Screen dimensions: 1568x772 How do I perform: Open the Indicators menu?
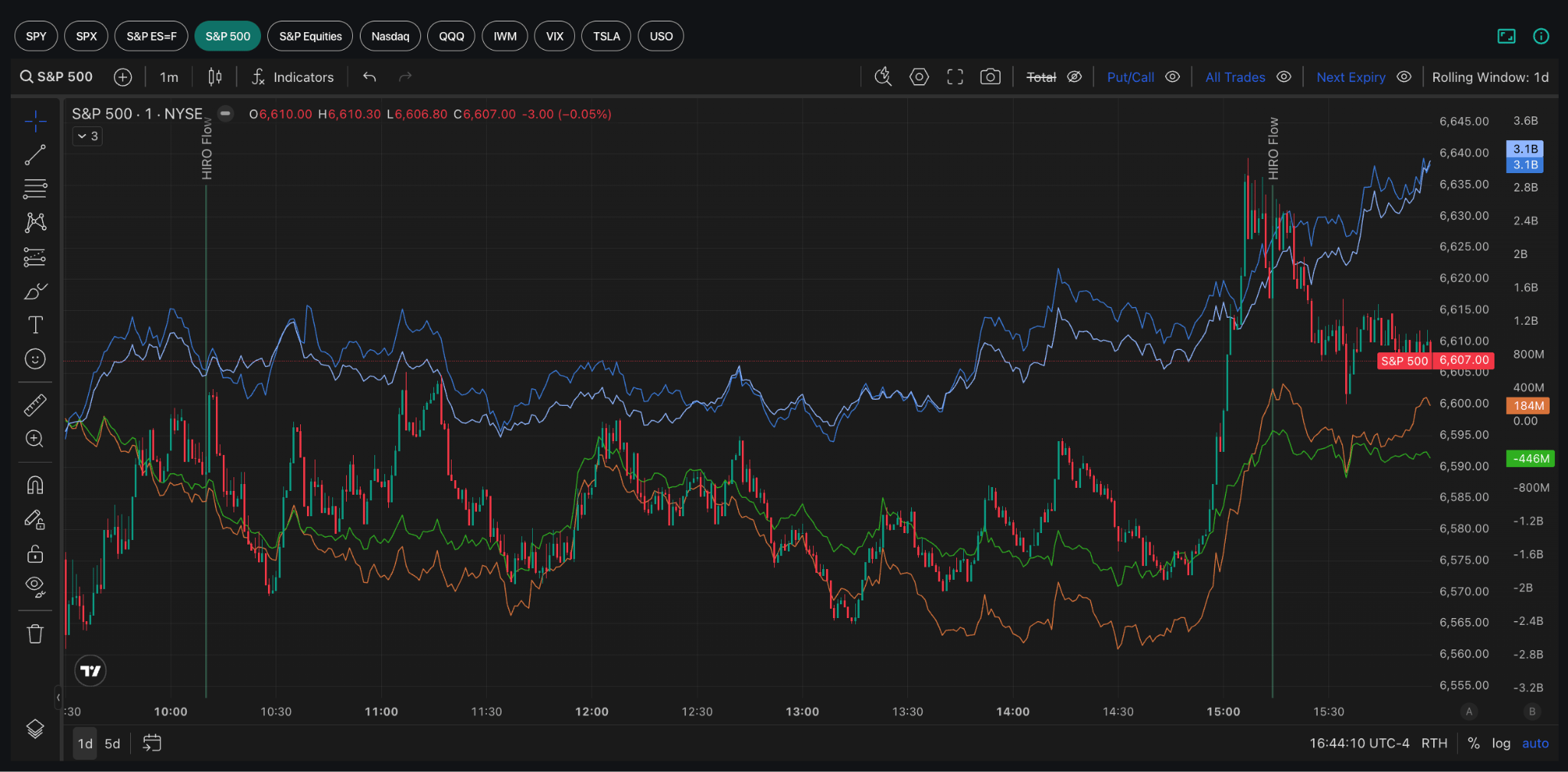click(x=293, y=77)
